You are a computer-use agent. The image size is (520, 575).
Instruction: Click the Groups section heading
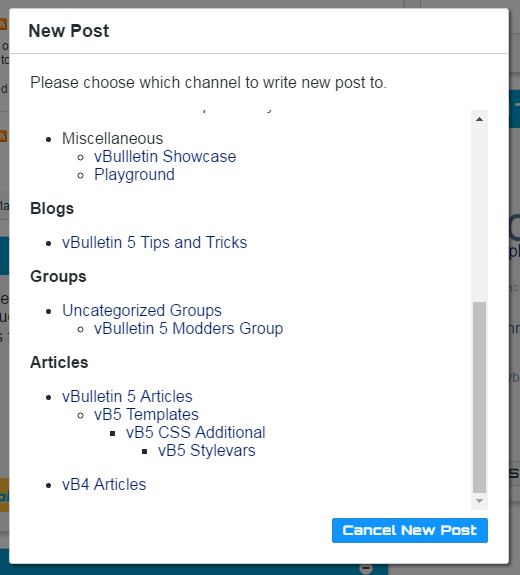point(58,276)
